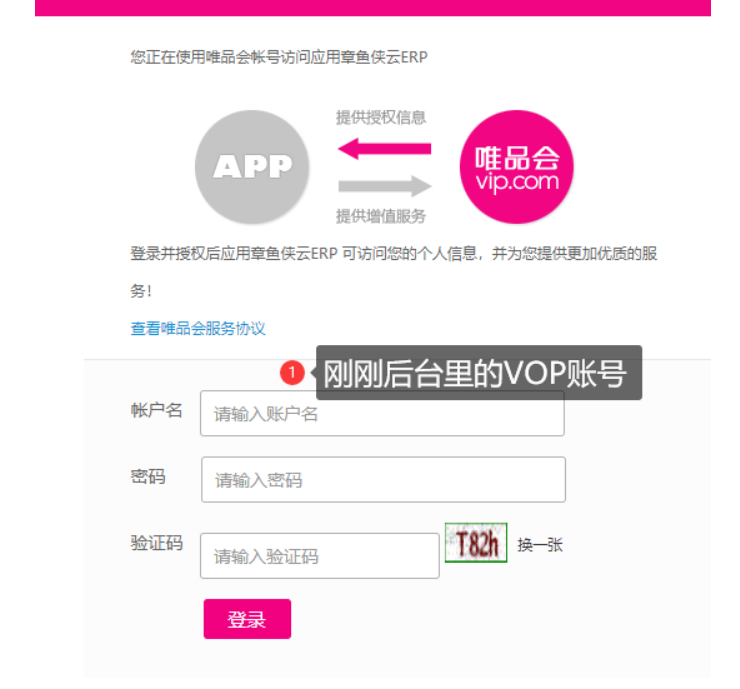Click the T82h captcha image
Image resolution: width=740 pixels, height=689 pixels.
point(476,543)
